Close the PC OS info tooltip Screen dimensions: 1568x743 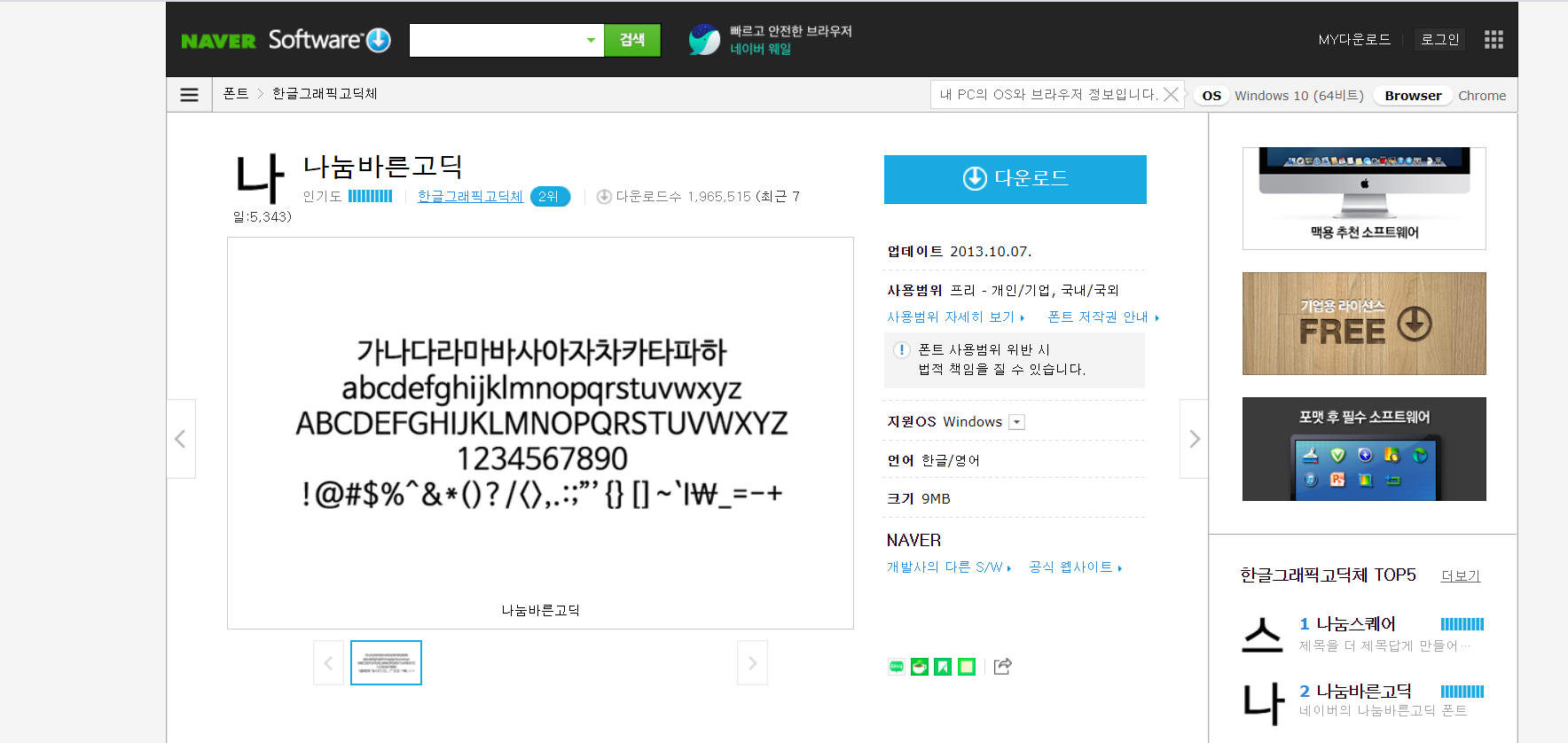(x=1171, y=94)
